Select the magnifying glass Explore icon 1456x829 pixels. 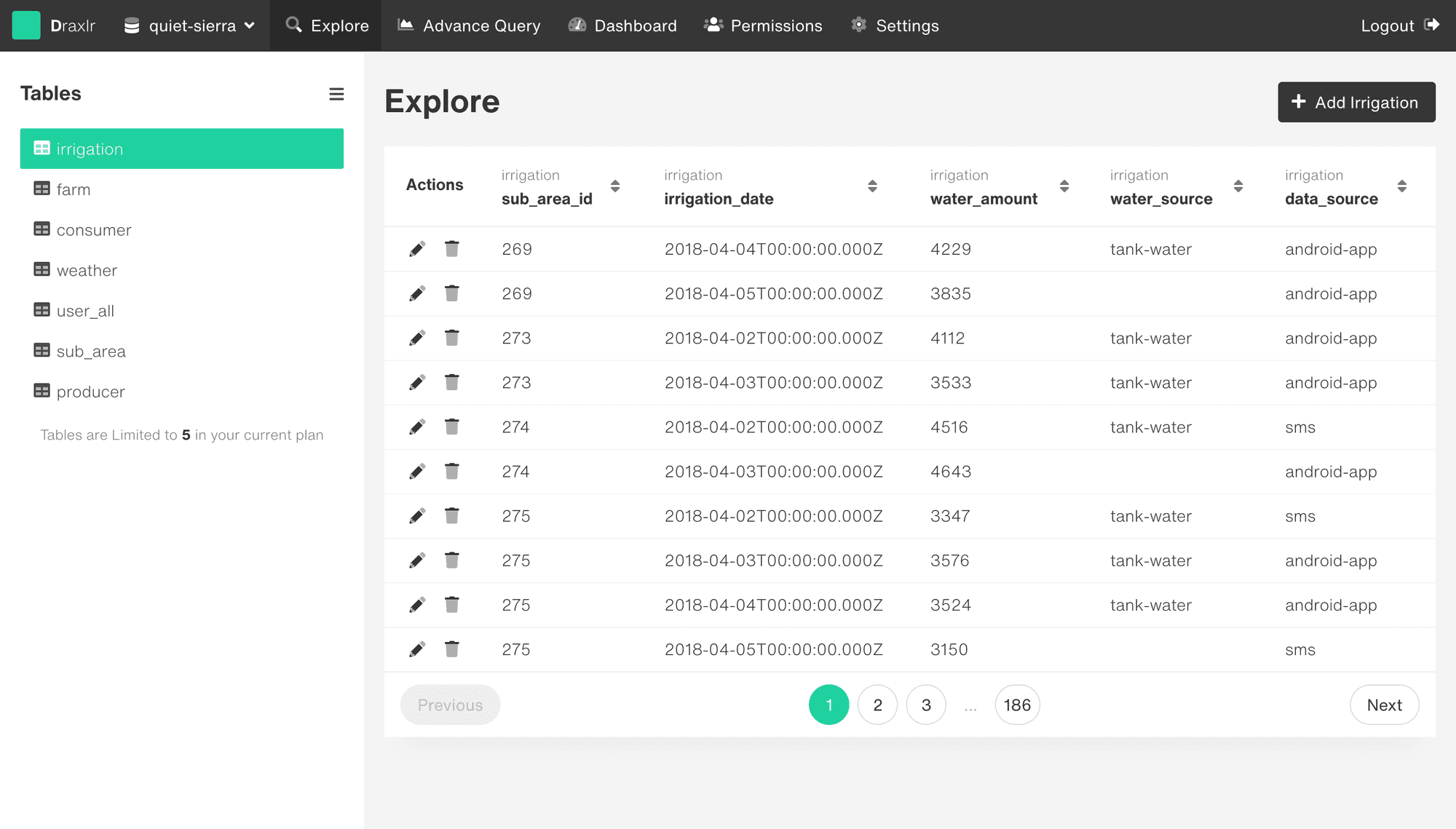click(x=293, y=25)
